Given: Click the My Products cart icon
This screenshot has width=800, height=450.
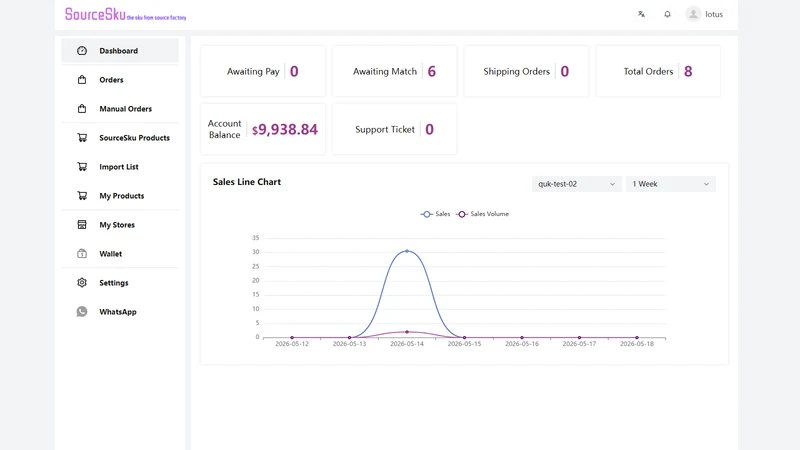Looking at the screenshot, I should coord(82,195).
